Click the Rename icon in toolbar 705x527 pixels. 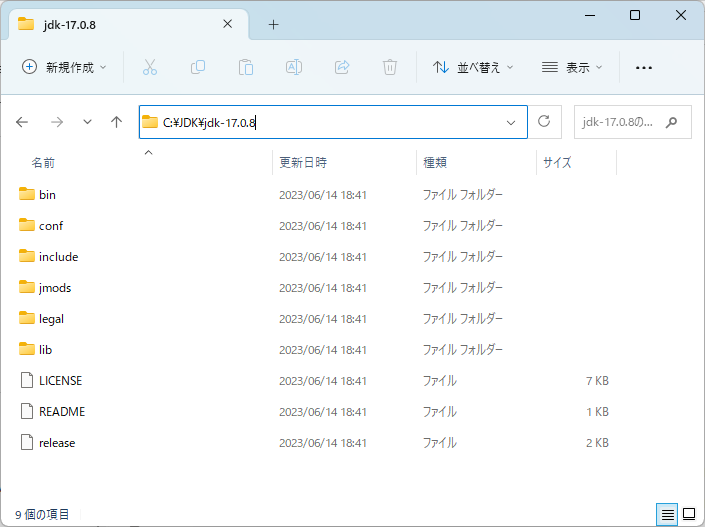click(x=294, y=67)
